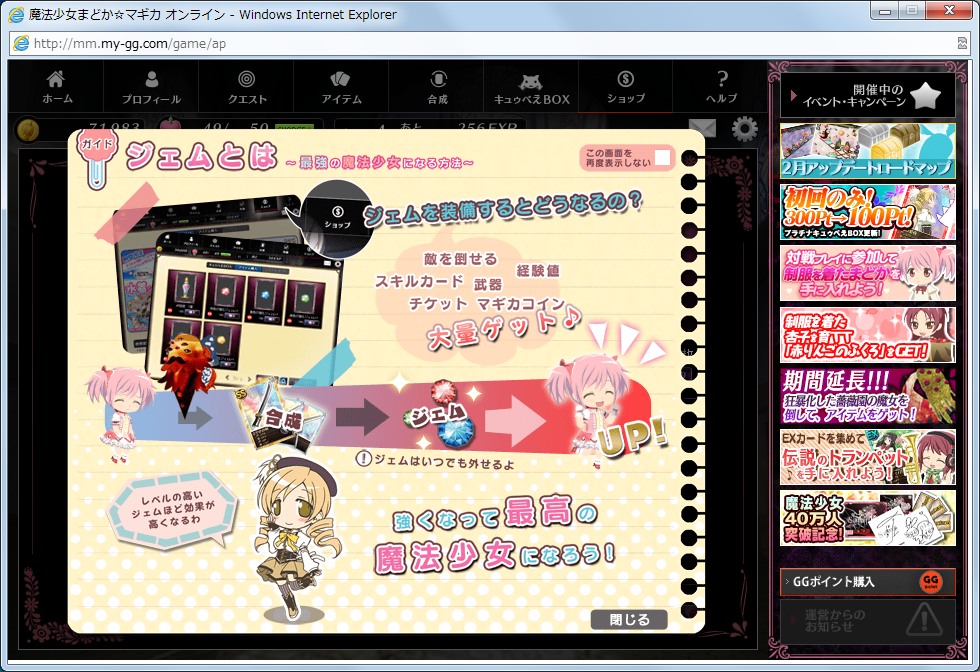The height and width of the screenshot is (672, 980).
Task: Open the 2月アップデートロードマップ banner
Action: (x=867, y=151)
